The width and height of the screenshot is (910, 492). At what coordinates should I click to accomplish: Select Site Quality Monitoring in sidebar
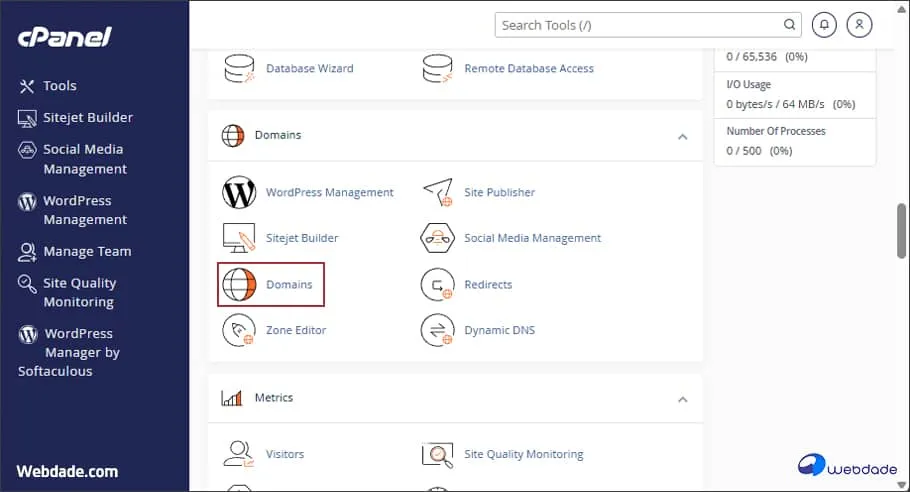click(x=79, y=292)
